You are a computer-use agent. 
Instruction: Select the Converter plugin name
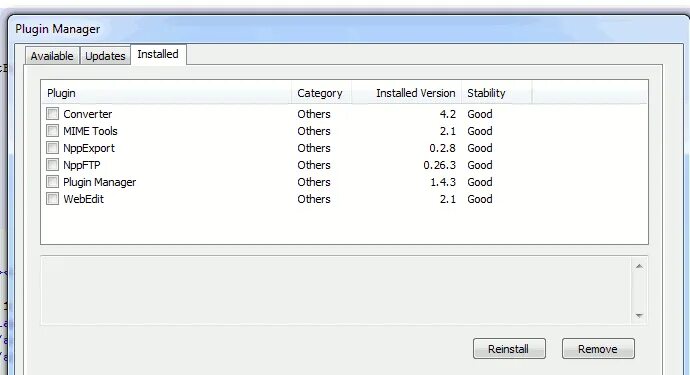(x=88, y=114)
